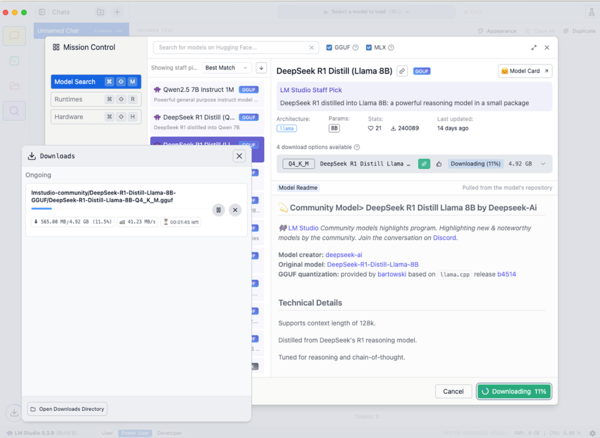Click the LM Studio Staff Pick label
Image resolution: width=600 pixels, height=438 pixels.
pyautogui.click(x=311, y=90)
